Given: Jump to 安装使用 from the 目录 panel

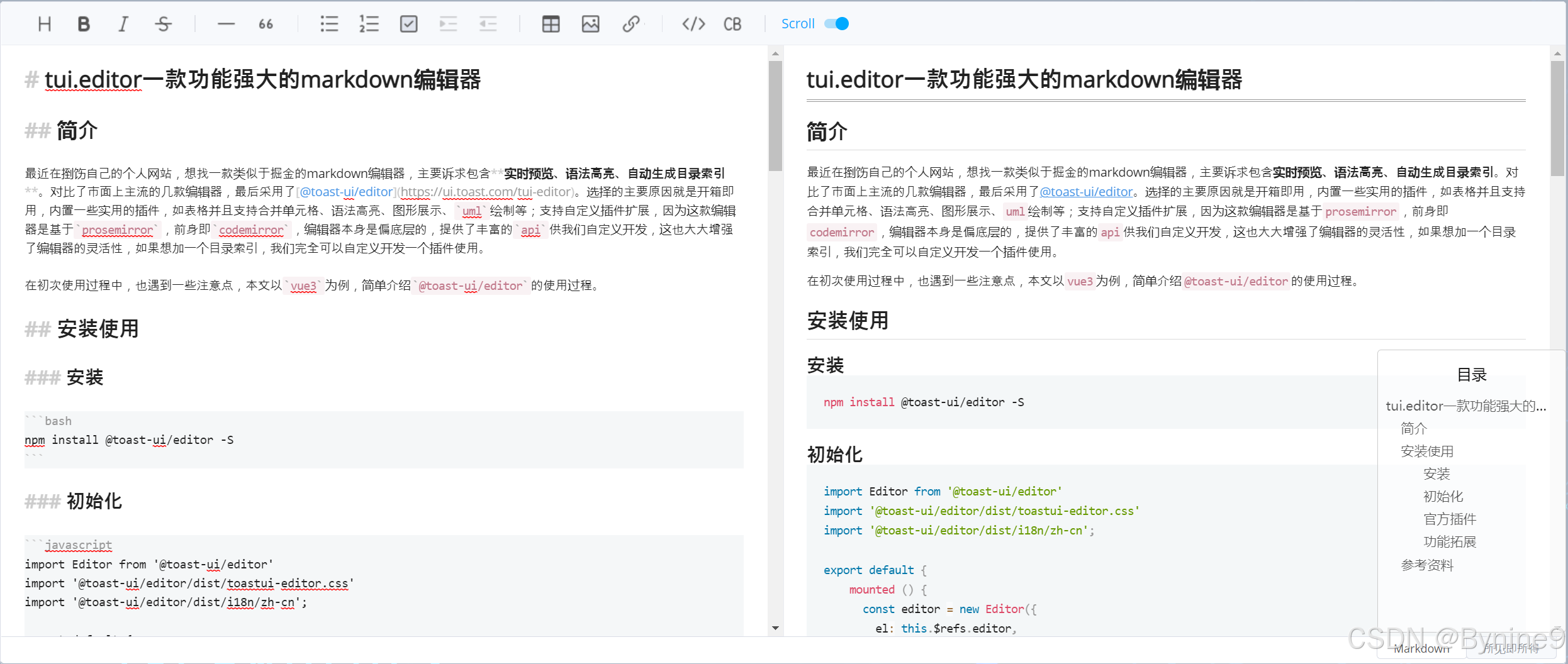Looking at the screenshot, I should pos(1428,451).
